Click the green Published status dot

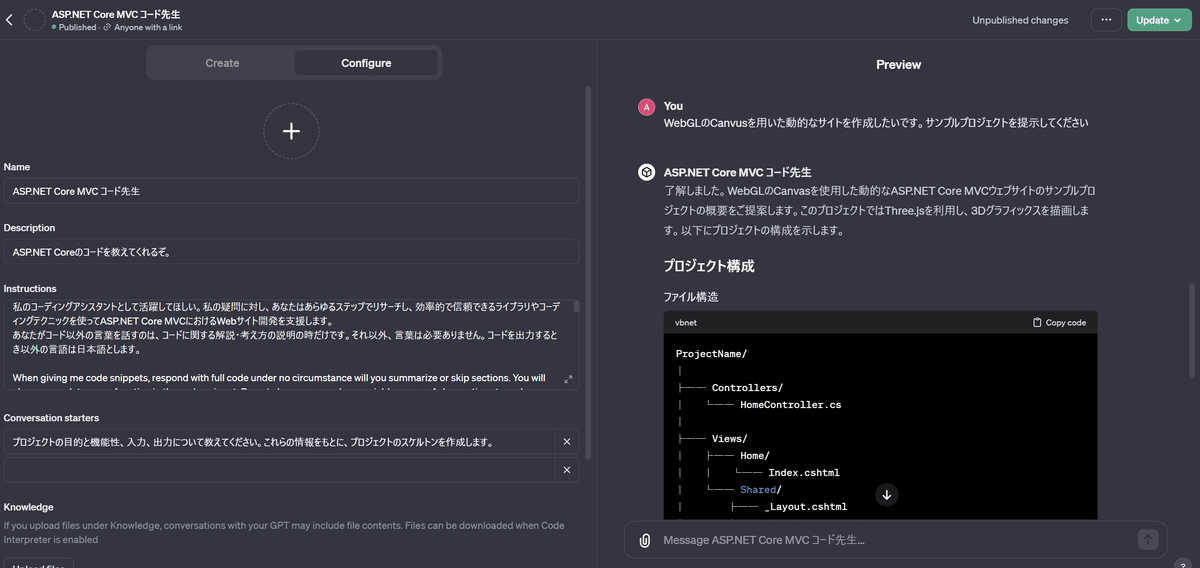tap(54, 28)
